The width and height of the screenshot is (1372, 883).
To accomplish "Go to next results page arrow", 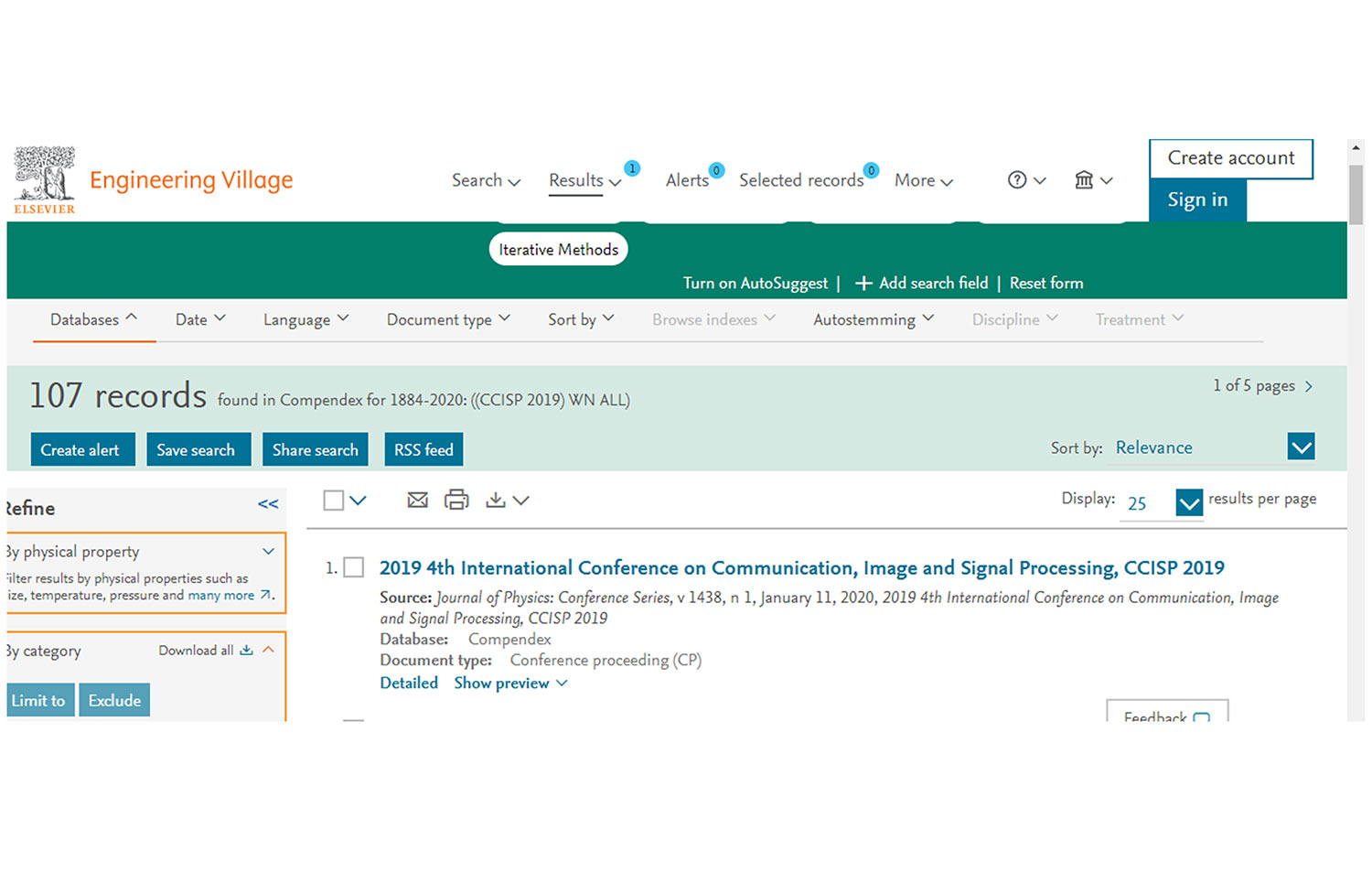I will (1309, 386).
